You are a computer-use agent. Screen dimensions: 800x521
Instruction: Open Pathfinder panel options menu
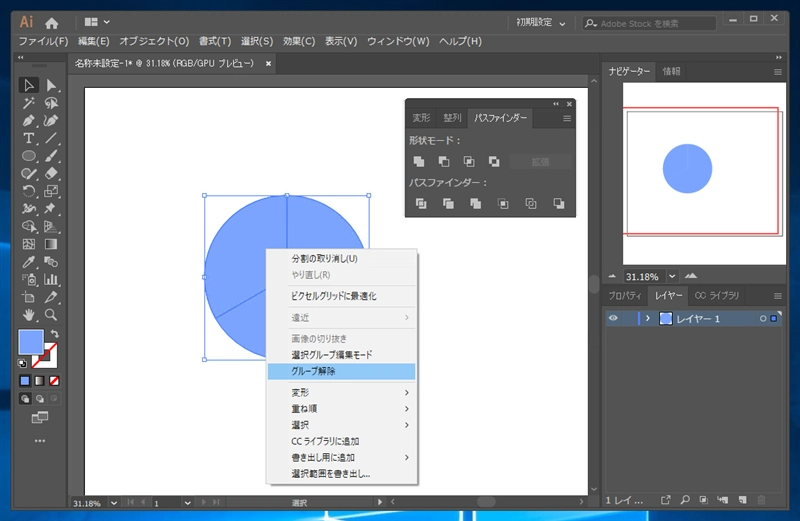567,118
